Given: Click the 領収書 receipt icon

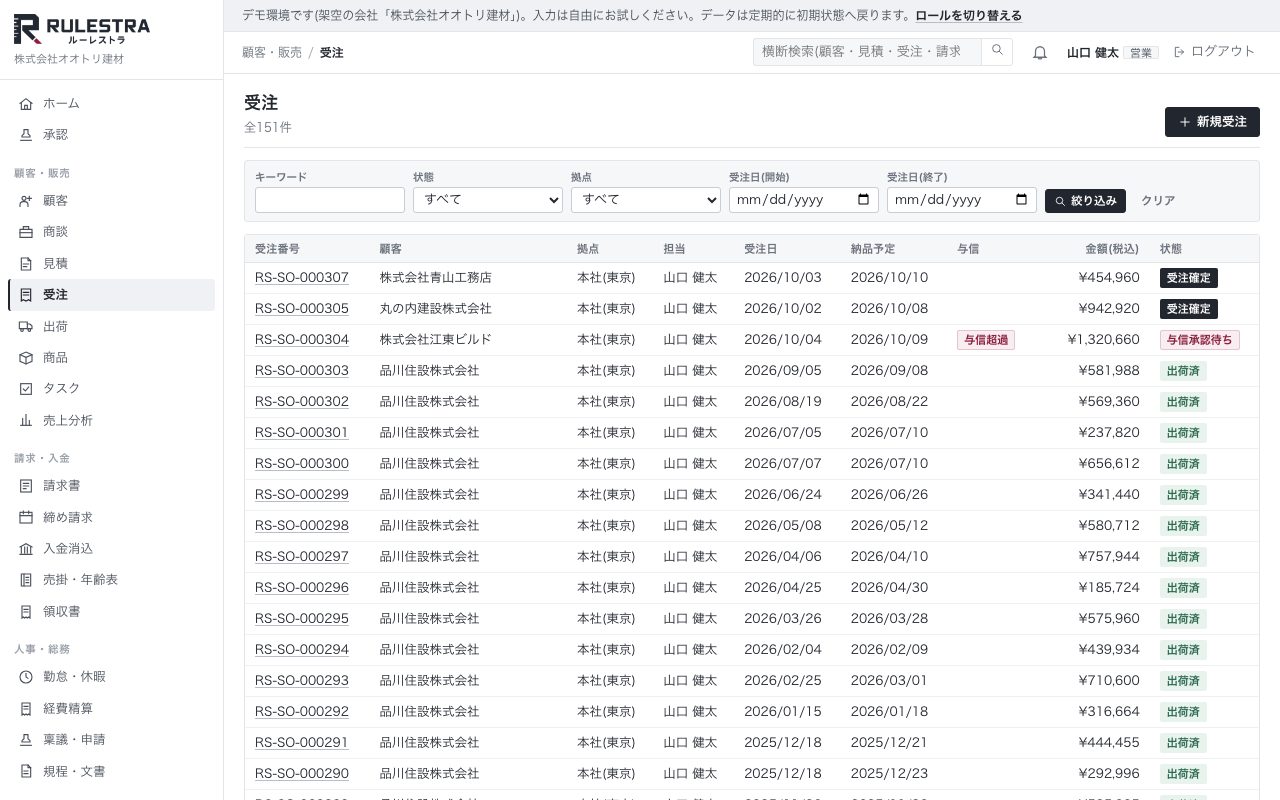Looking at the screenshot, I should click(x=26, y=612).
